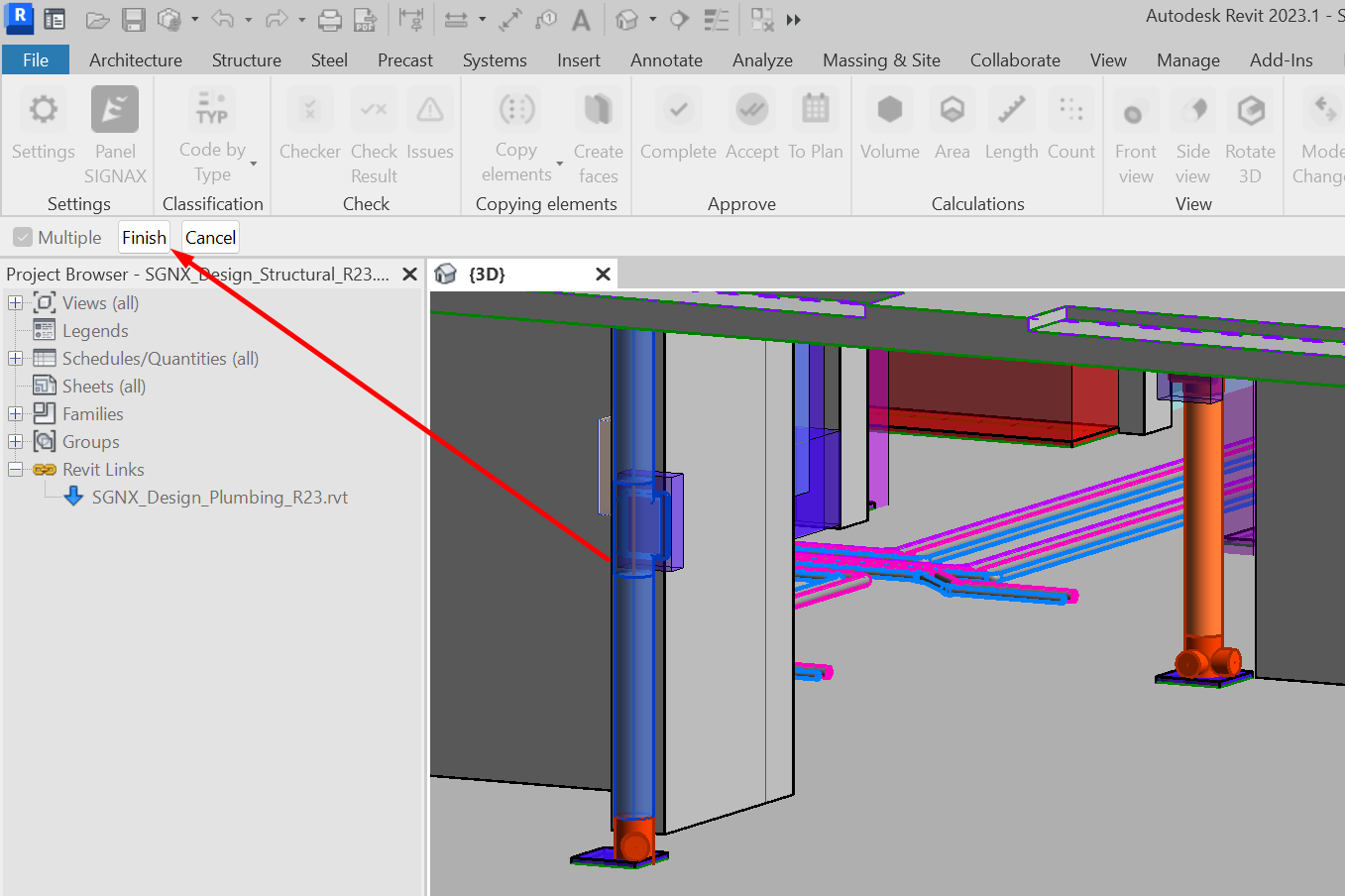Switch to the Annotate ribbon tab
This screenshot has width=1345, height=896.
666,59
